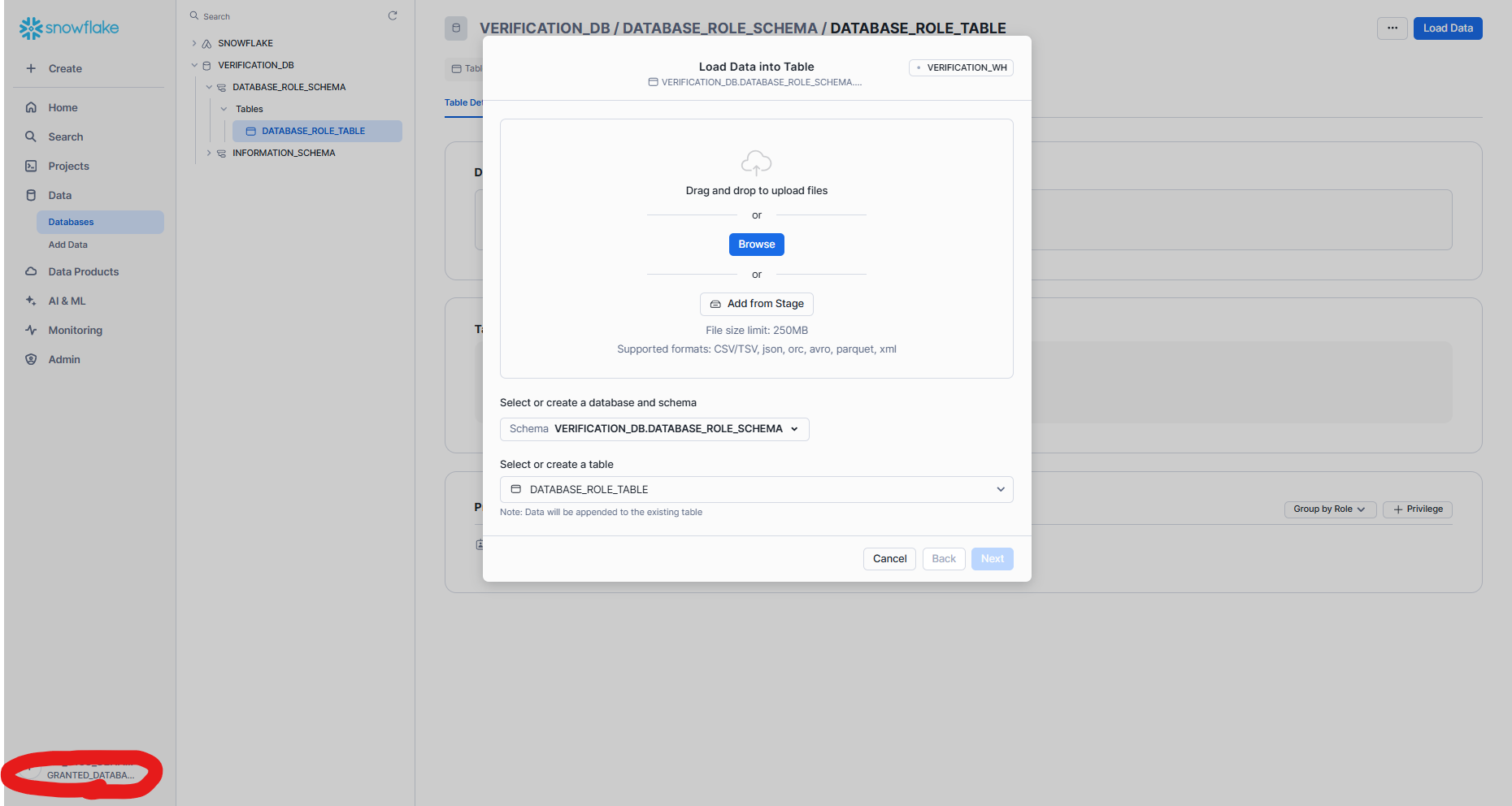Click the cloud upload icon
1512x806 pixels.
click(x=756, y=162)
